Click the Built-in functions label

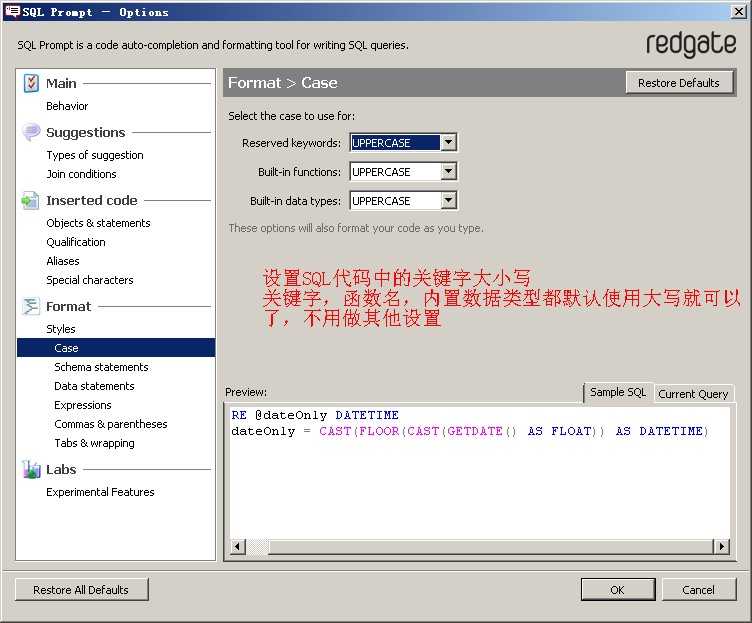tap(299, 172)
